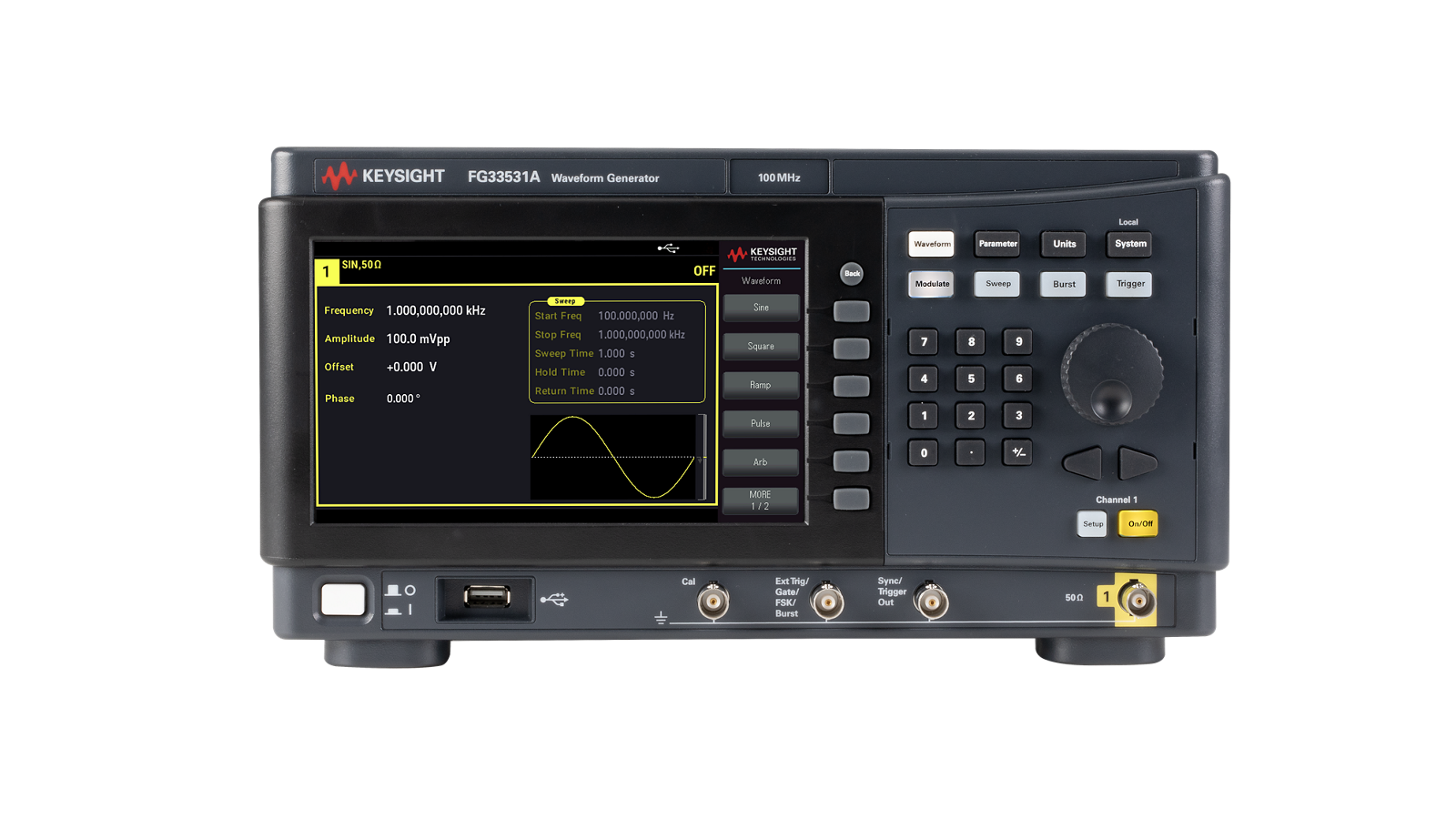1456x819 pixels.
Task: Choose Pulse softkey menu item
Action: (761, 423)
